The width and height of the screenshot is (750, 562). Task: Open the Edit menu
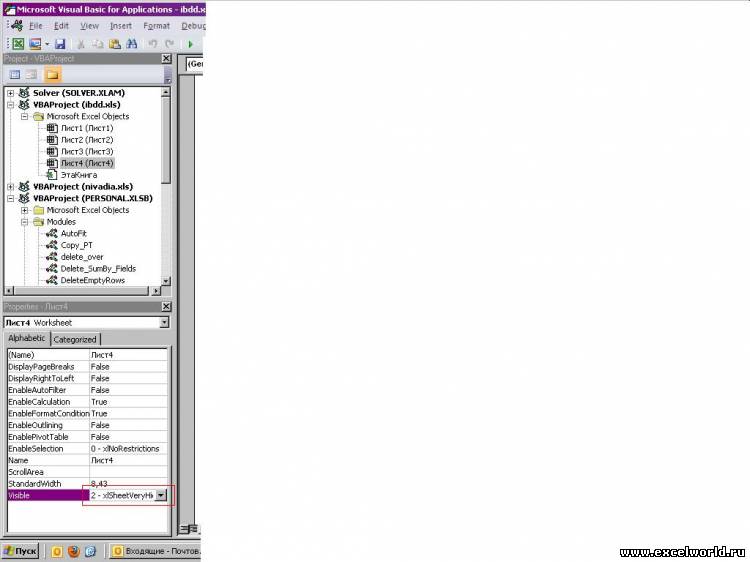pyautogui.click(x=61, y=26)
